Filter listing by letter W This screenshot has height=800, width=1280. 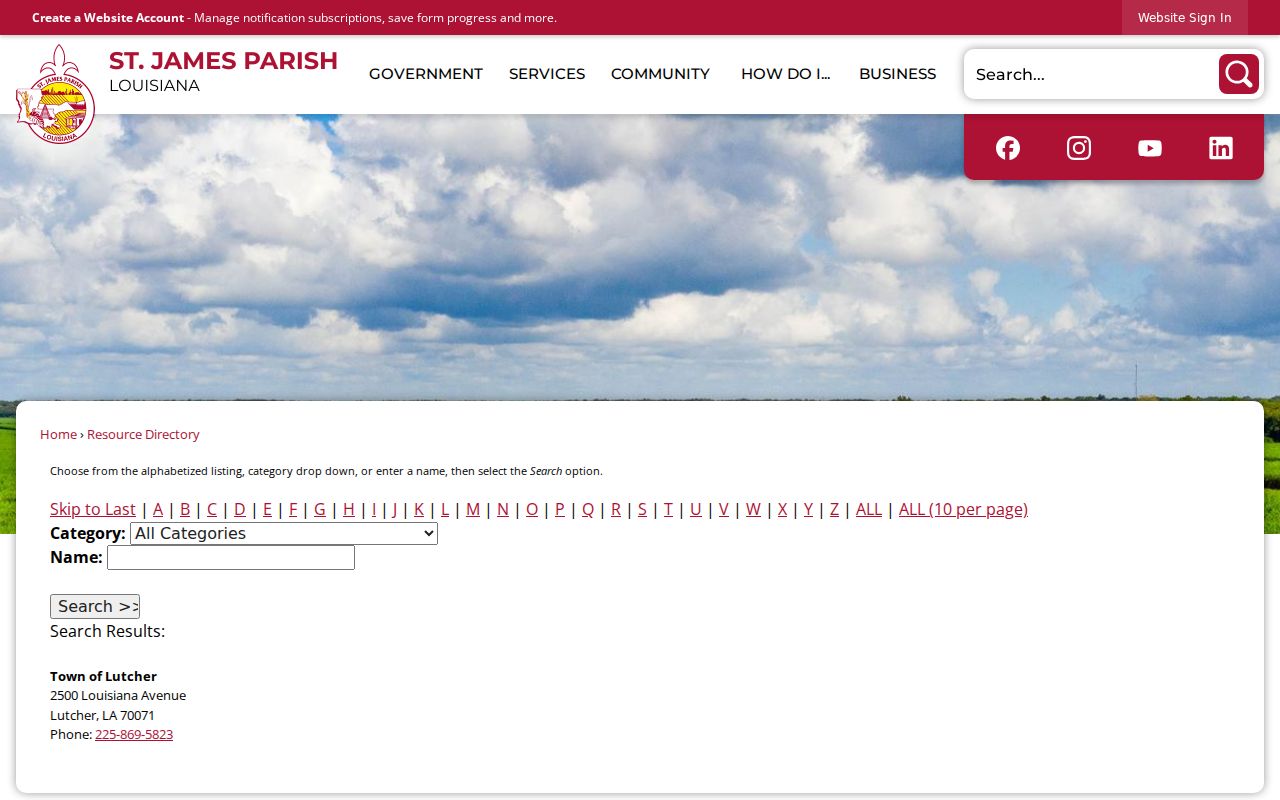pos(753,510)
